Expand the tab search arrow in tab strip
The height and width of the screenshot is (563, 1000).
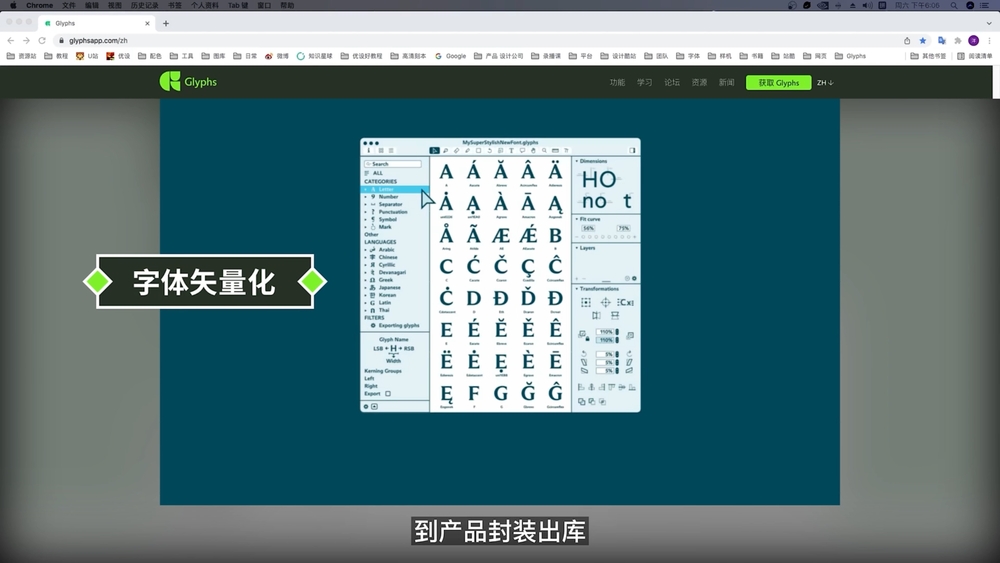click(x=989, y=24)
